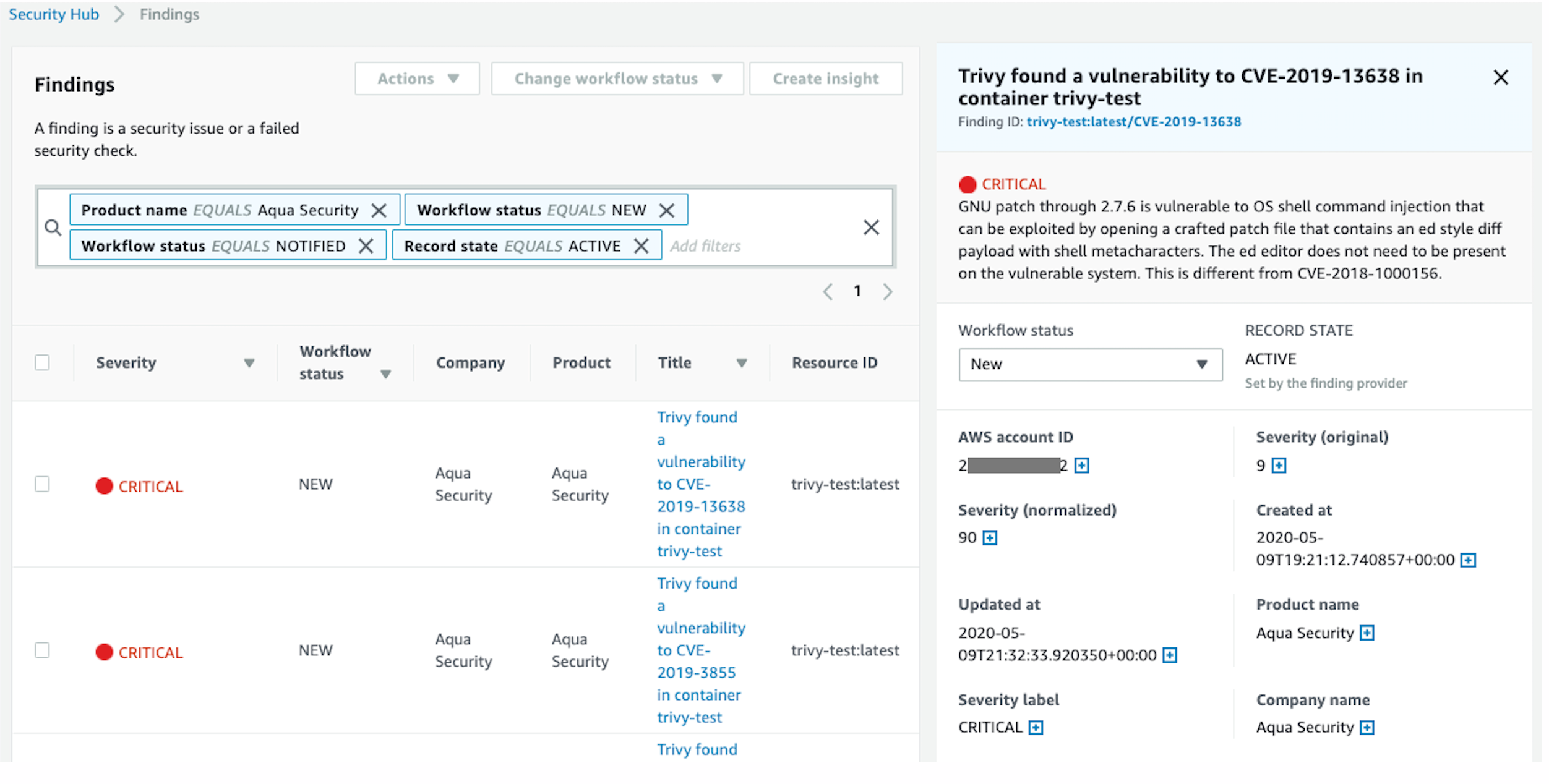Copy the Severity label CRITICAL value
Image resolution: width=1549 pixels, height=784 pixels.
(1036, 727)
